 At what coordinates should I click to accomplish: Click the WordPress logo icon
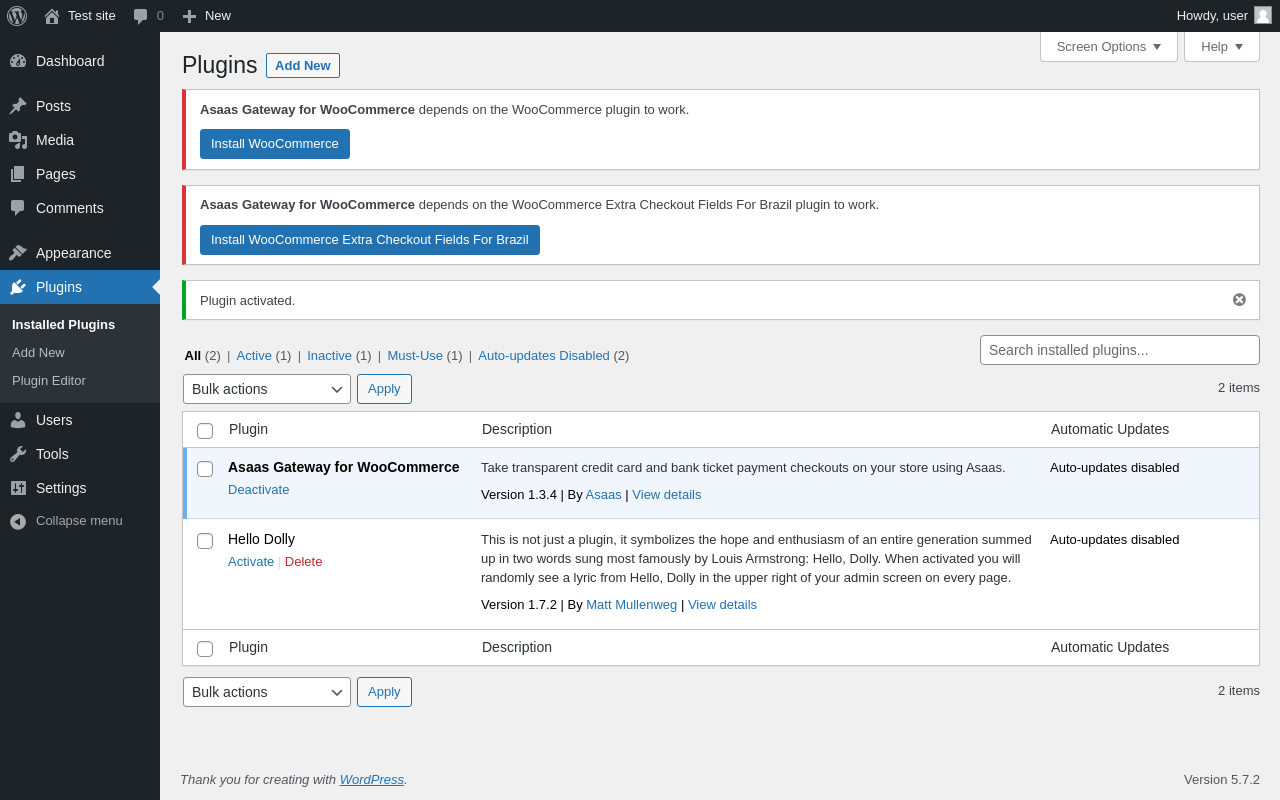(17, 16)
